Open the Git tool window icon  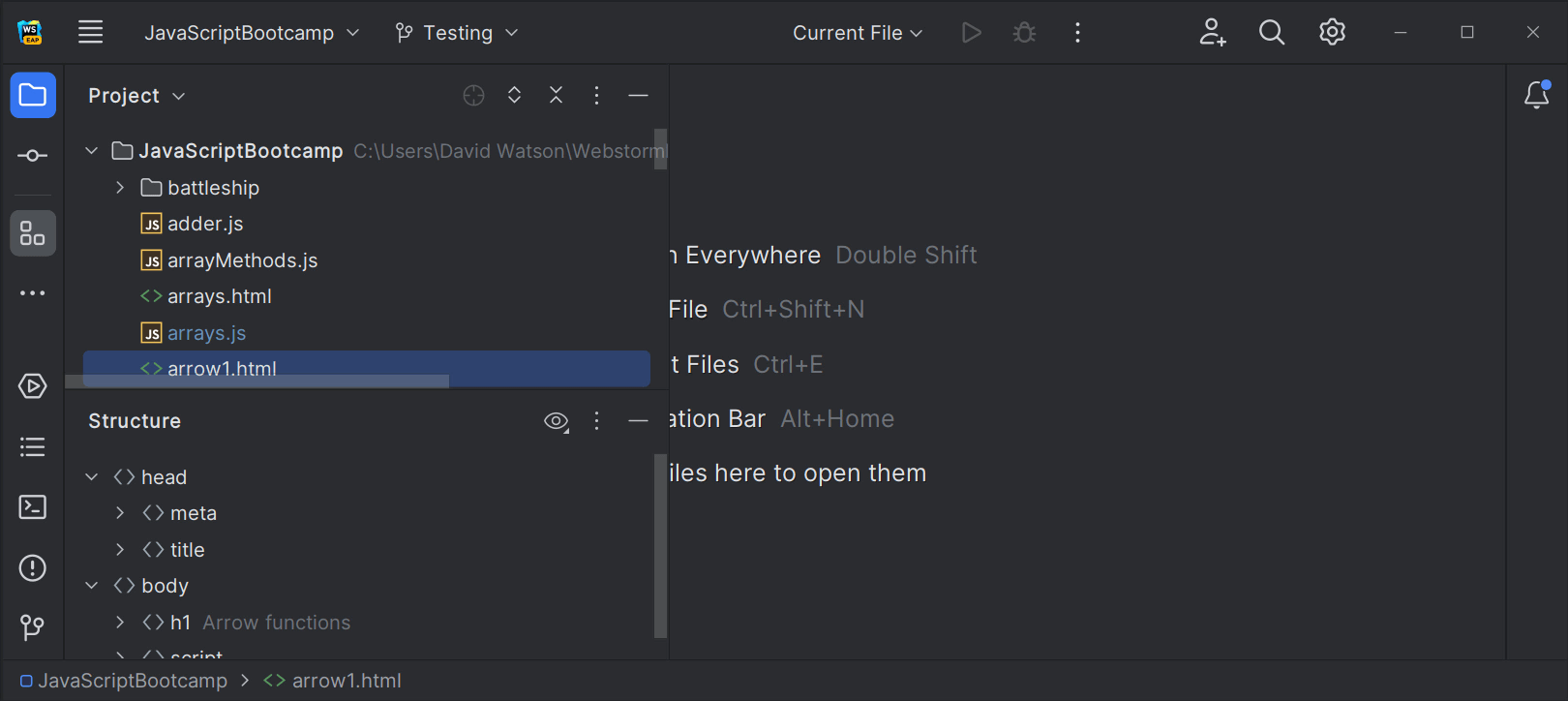point(32,627)
